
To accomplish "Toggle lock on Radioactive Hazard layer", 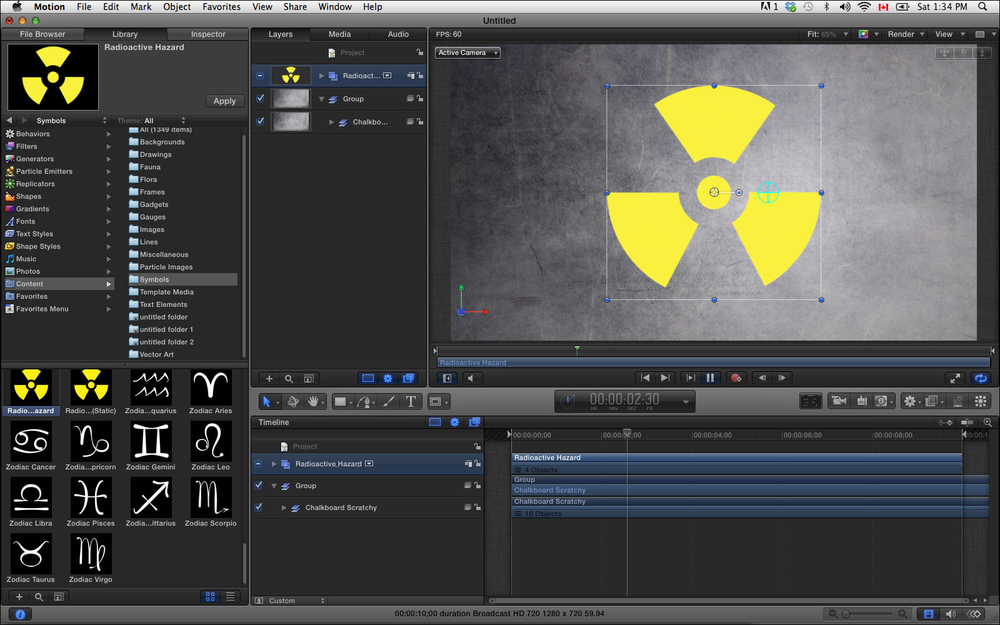I will [420, 75].
